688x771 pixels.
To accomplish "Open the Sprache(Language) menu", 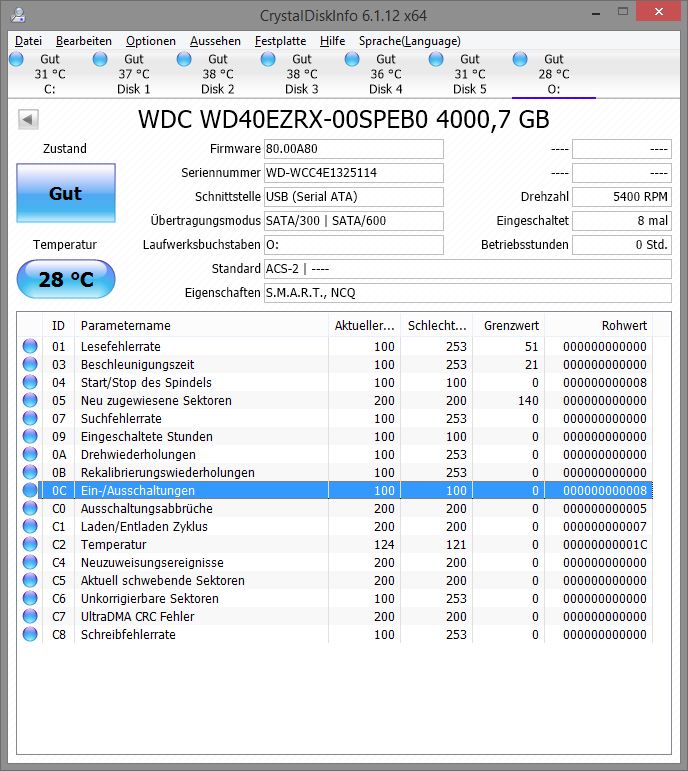I will pos(410,41).
